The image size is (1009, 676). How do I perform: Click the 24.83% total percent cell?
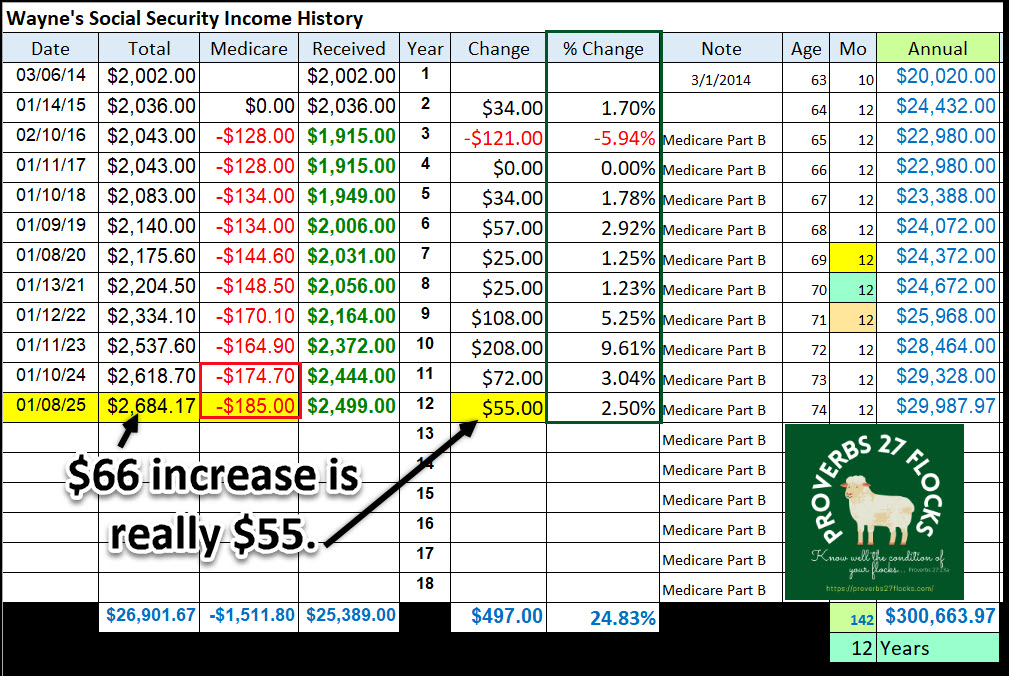603,617
